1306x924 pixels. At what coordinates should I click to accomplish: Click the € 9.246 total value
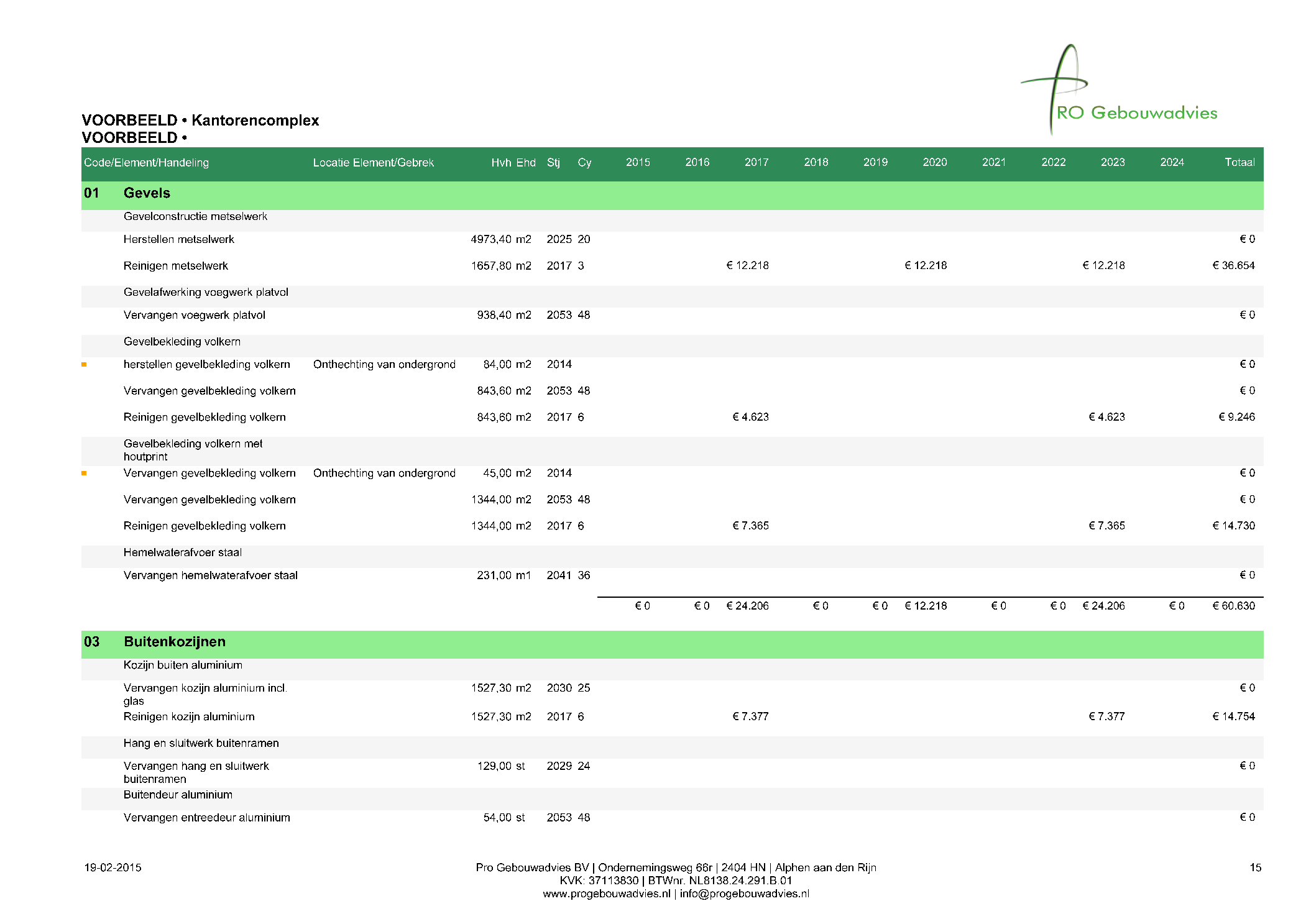pos(1236,418)
